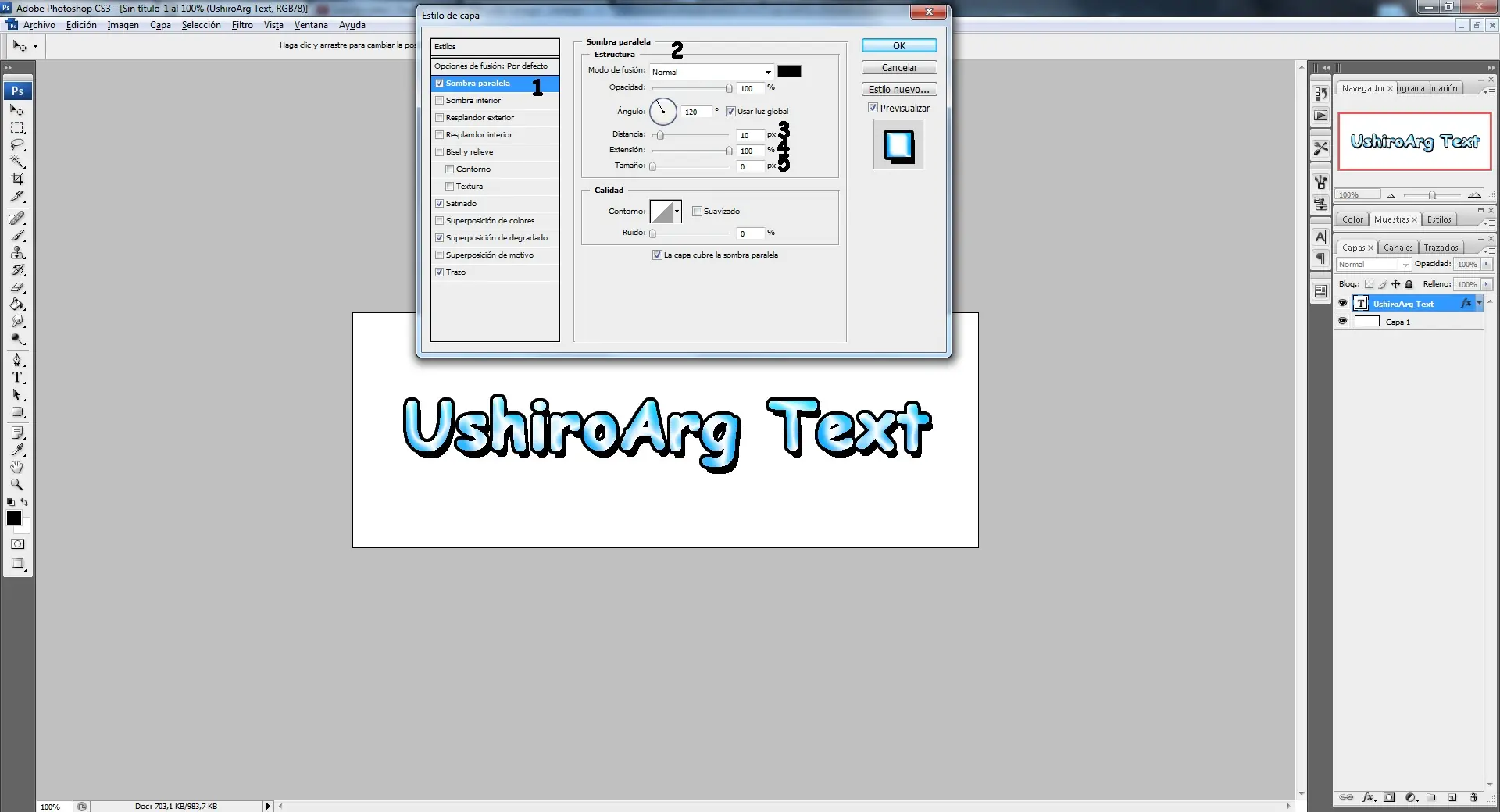Enable the Suavizado checkbox
Screen dimensions: 1500x812
pos(697,211)
